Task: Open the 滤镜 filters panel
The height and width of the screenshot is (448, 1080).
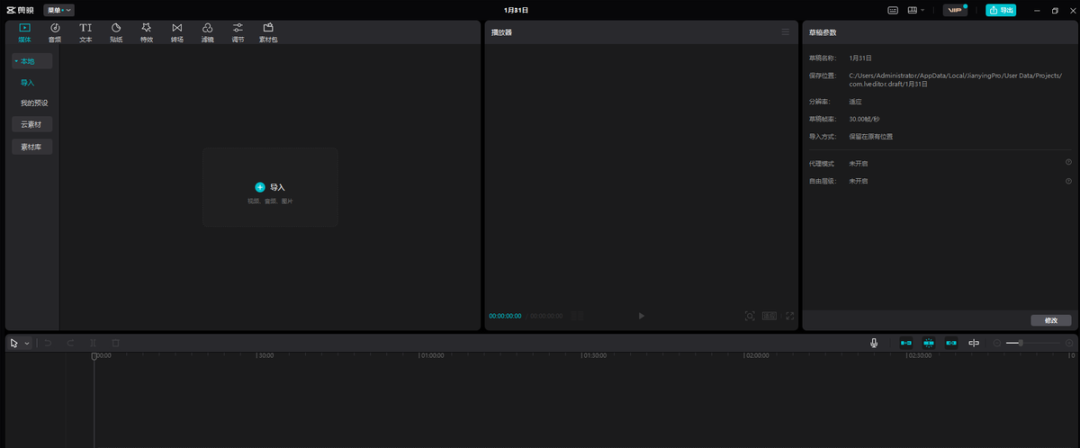Action: (207, 32)
